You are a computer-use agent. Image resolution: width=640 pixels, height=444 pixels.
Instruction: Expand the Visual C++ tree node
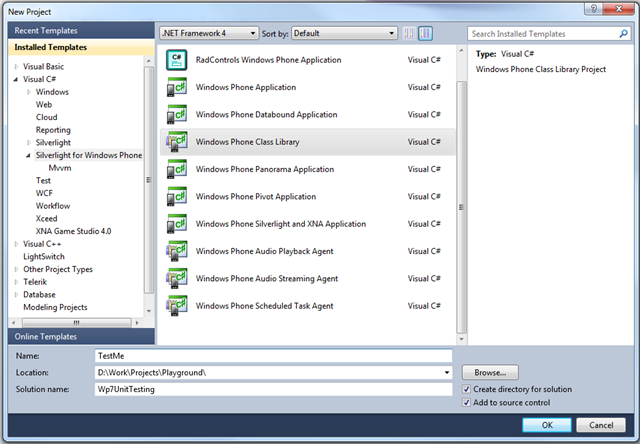tap(16, 244)
